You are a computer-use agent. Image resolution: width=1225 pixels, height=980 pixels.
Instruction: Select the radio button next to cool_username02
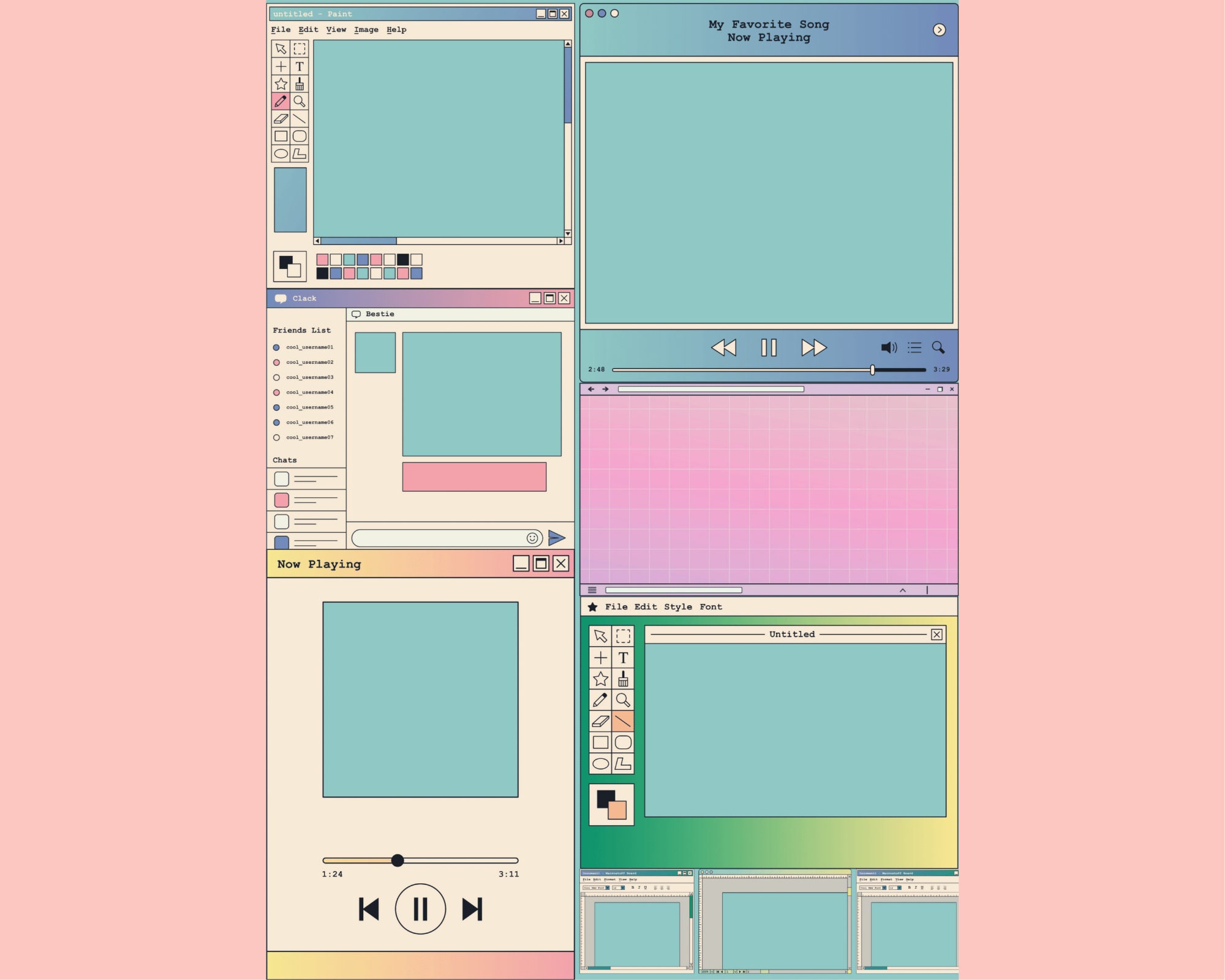(277, 361)
